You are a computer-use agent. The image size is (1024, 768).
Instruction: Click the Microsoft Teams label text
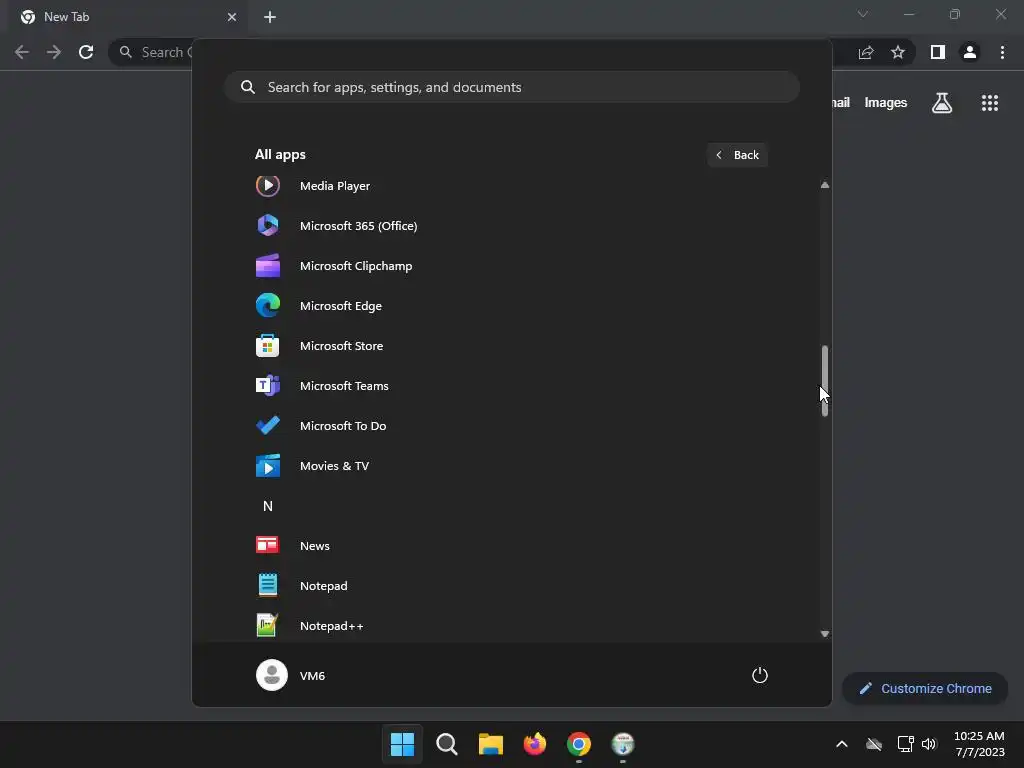(344, 386)
